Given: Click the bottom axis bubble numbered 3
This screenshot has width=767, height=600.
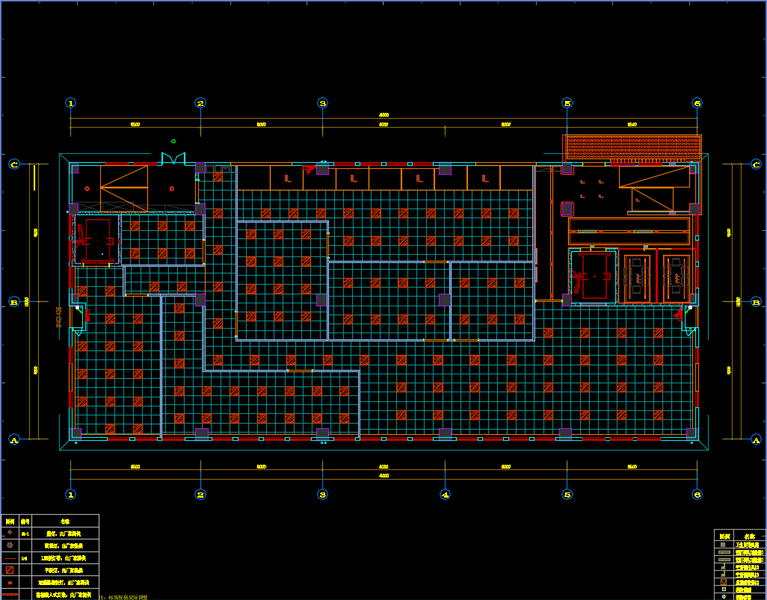Looking at the screenshot, I should coord(322,494).
